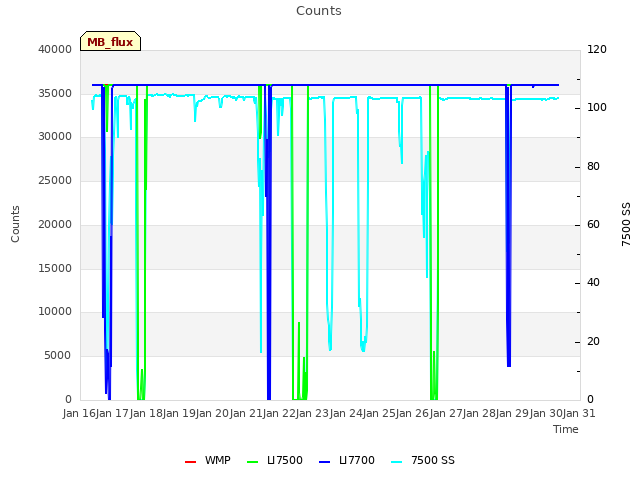Click the 5000 left axis tick label

pos(58,356)
